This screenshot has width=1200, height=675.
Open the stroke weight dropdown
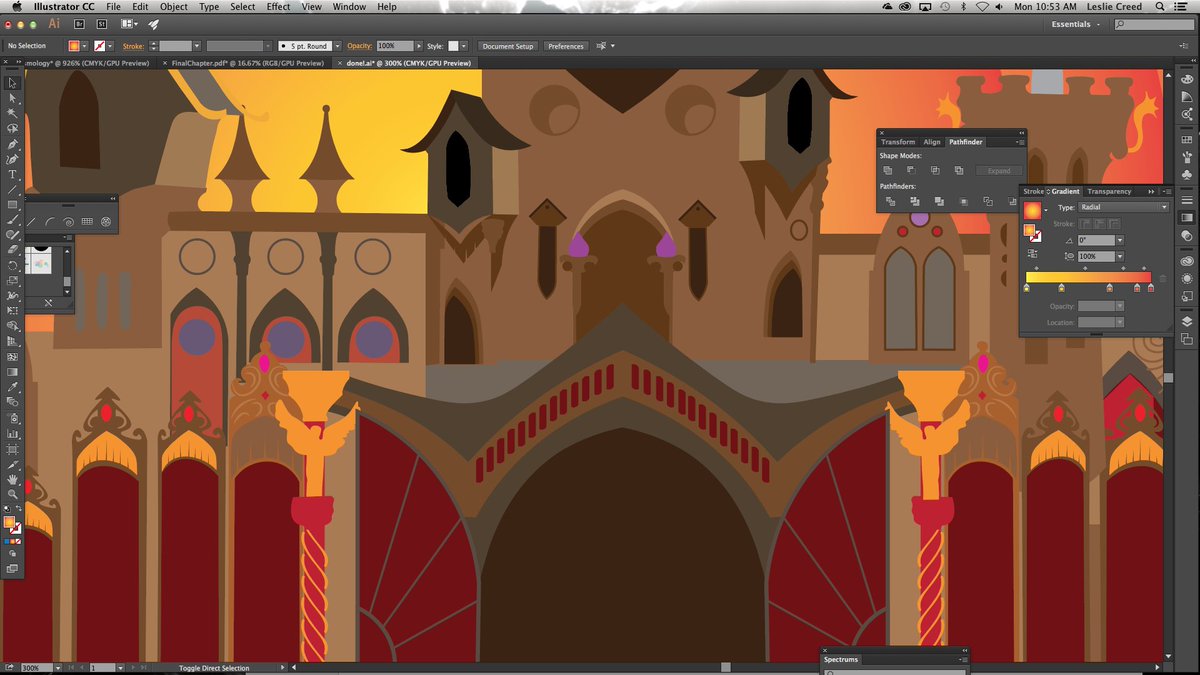coord(197,46)
